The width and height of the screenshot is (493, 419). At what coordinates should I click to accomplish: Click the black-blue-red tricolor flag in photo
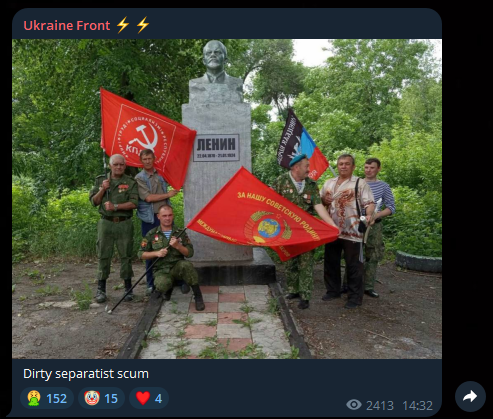pyautogui.click(x=302, y=146)
